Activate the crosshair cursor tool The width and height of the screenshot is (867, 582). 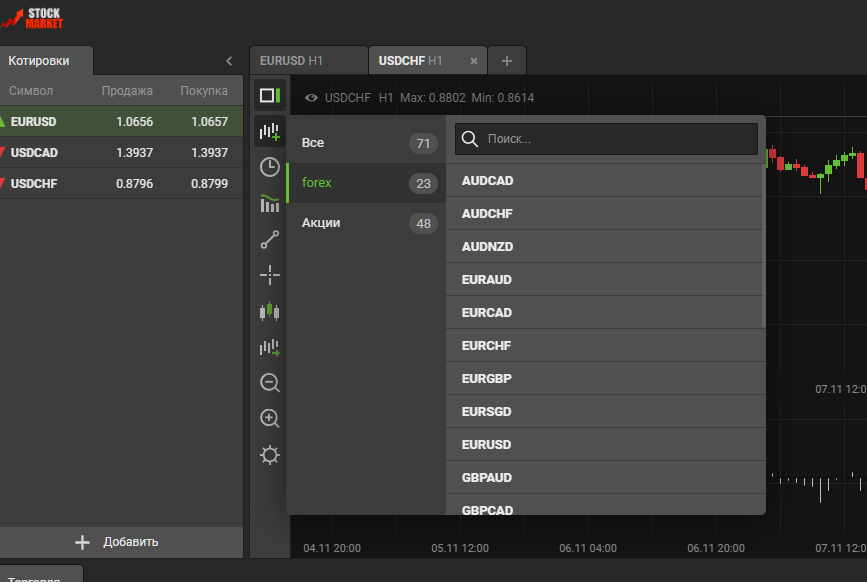coord(269,275)
